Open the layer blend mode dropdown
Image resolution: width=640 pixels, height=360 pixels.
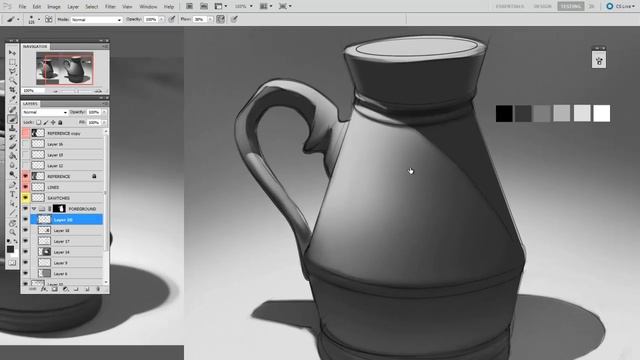click(x=45, y=112)
